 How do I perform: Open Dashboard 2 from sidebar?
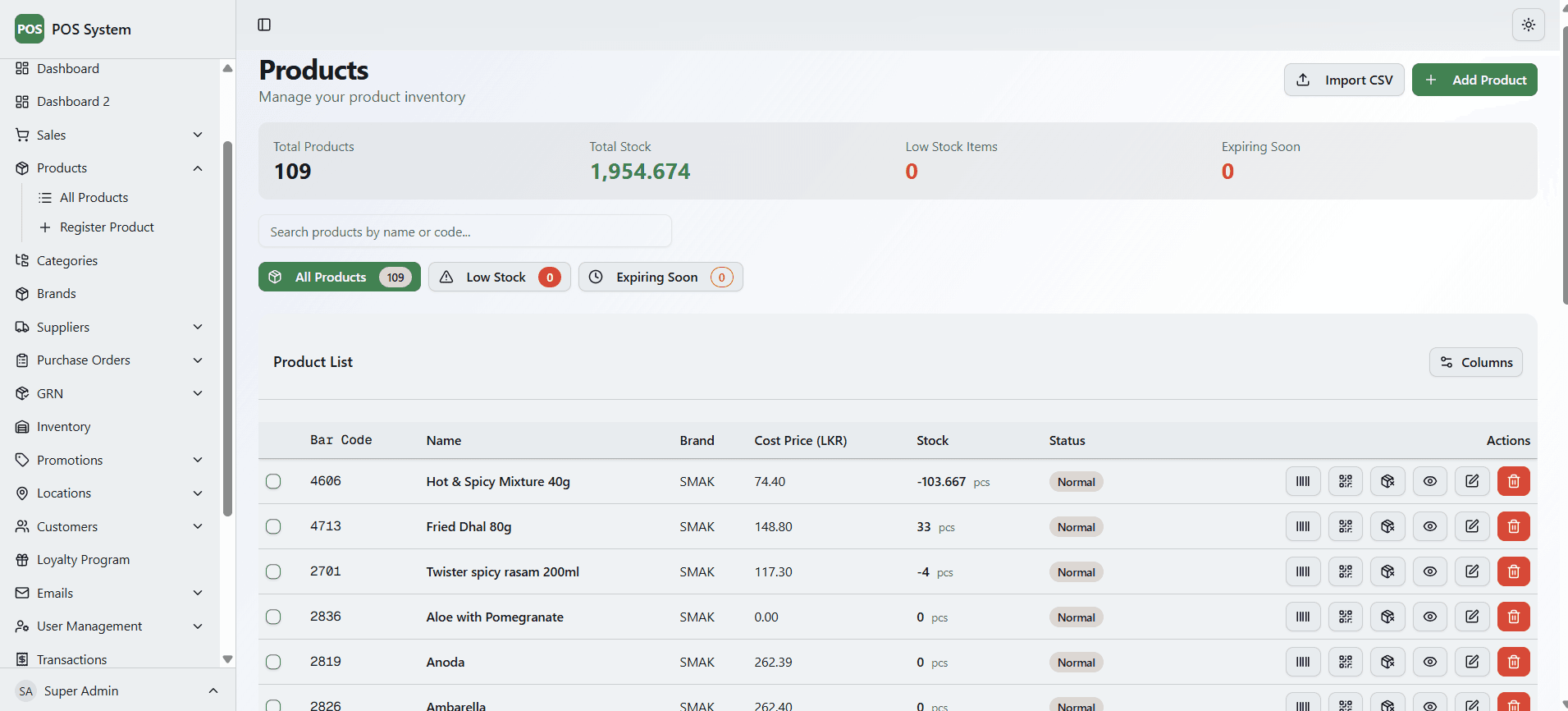tap(109, 101)
